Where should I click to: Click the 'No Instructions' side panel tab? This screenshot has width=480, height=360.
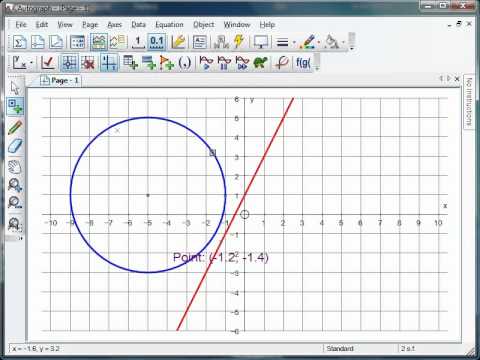click(468, 102)
